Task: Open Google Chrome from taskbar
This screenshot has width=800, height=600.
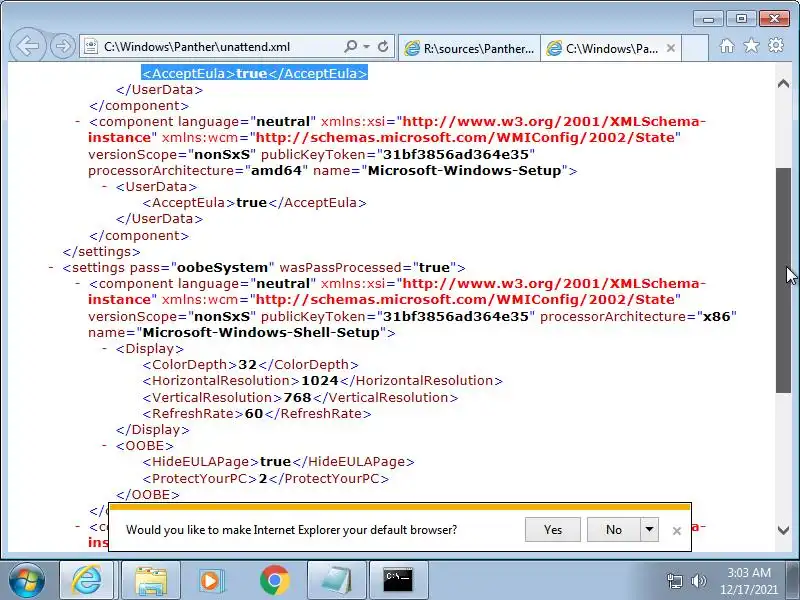Action: 274,580
